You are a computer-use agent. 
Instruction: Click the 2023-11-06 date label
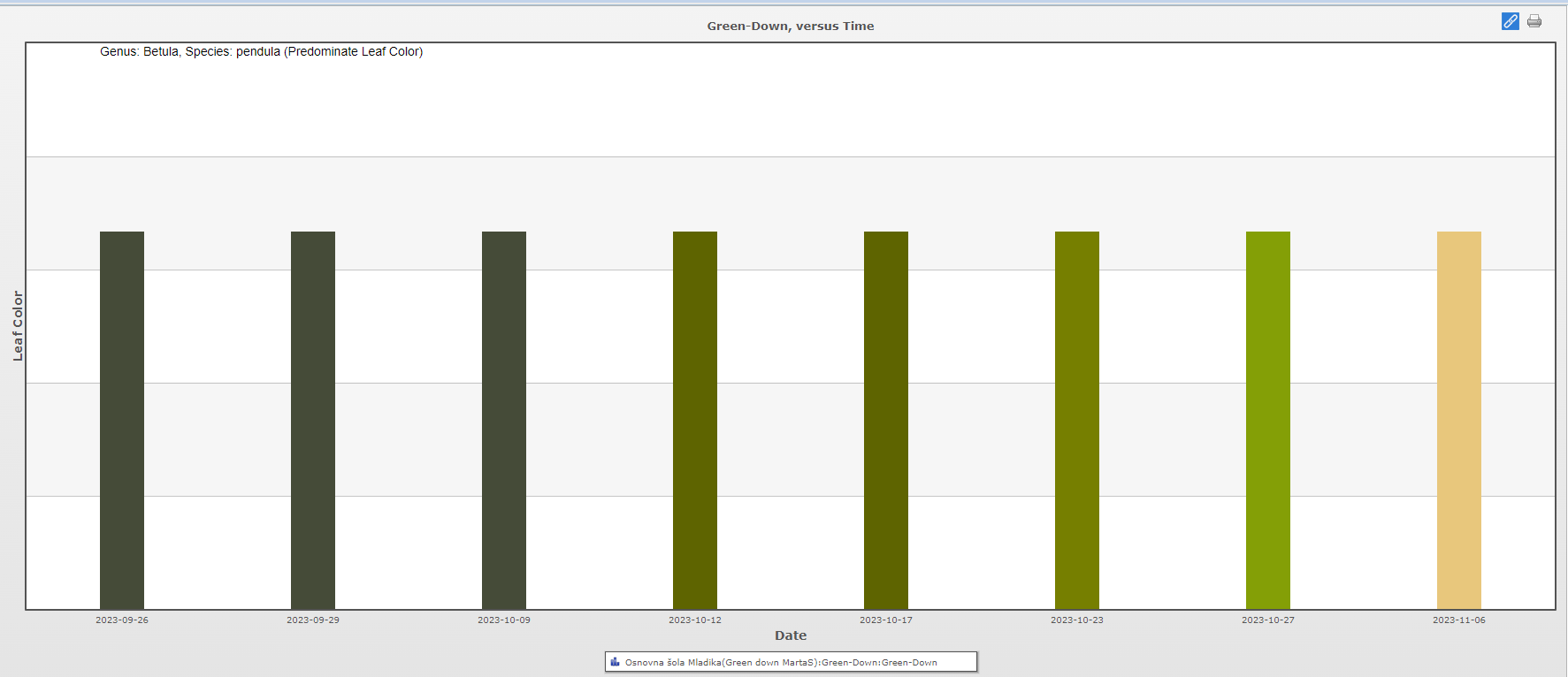1459,620
